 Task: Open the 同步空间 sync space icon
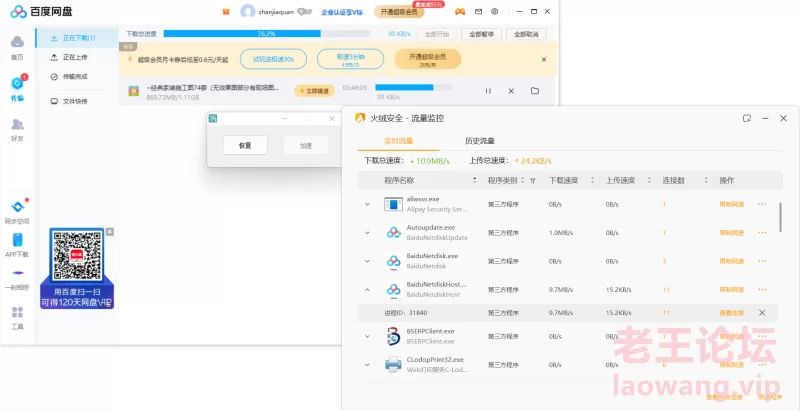17,207
